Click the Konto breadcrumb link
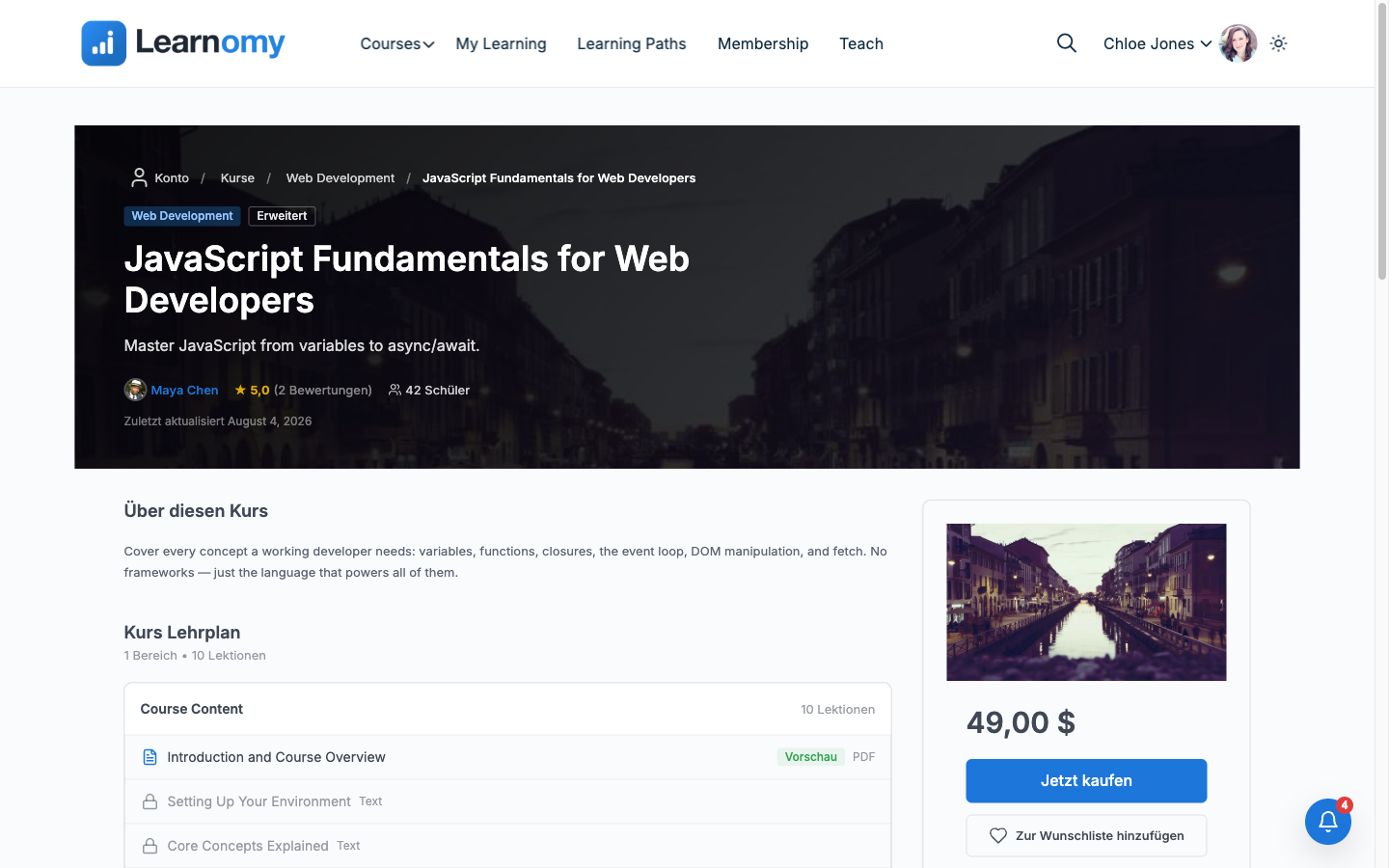 pyautogui.click(x=172, y=177)
